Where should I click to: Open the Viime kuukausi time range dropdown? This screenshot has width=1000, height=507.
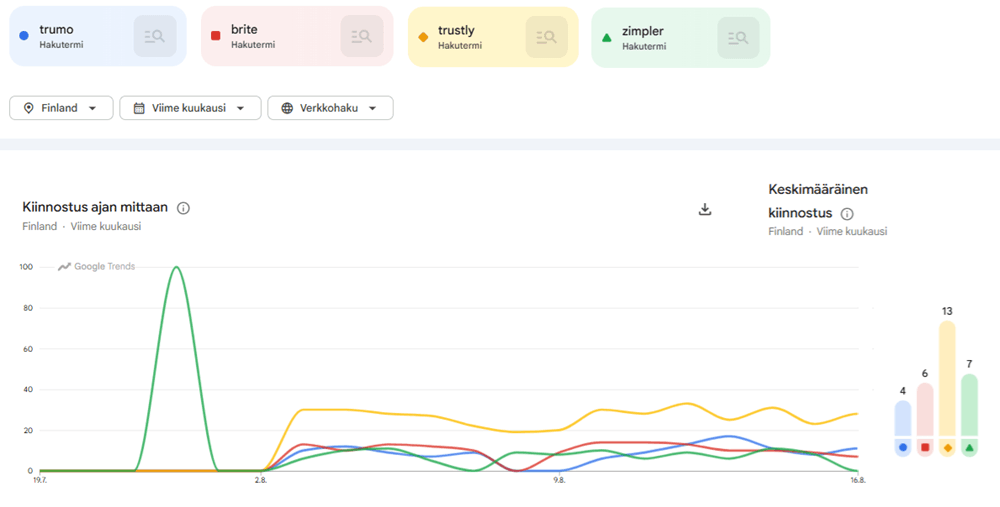pos(190,108)
